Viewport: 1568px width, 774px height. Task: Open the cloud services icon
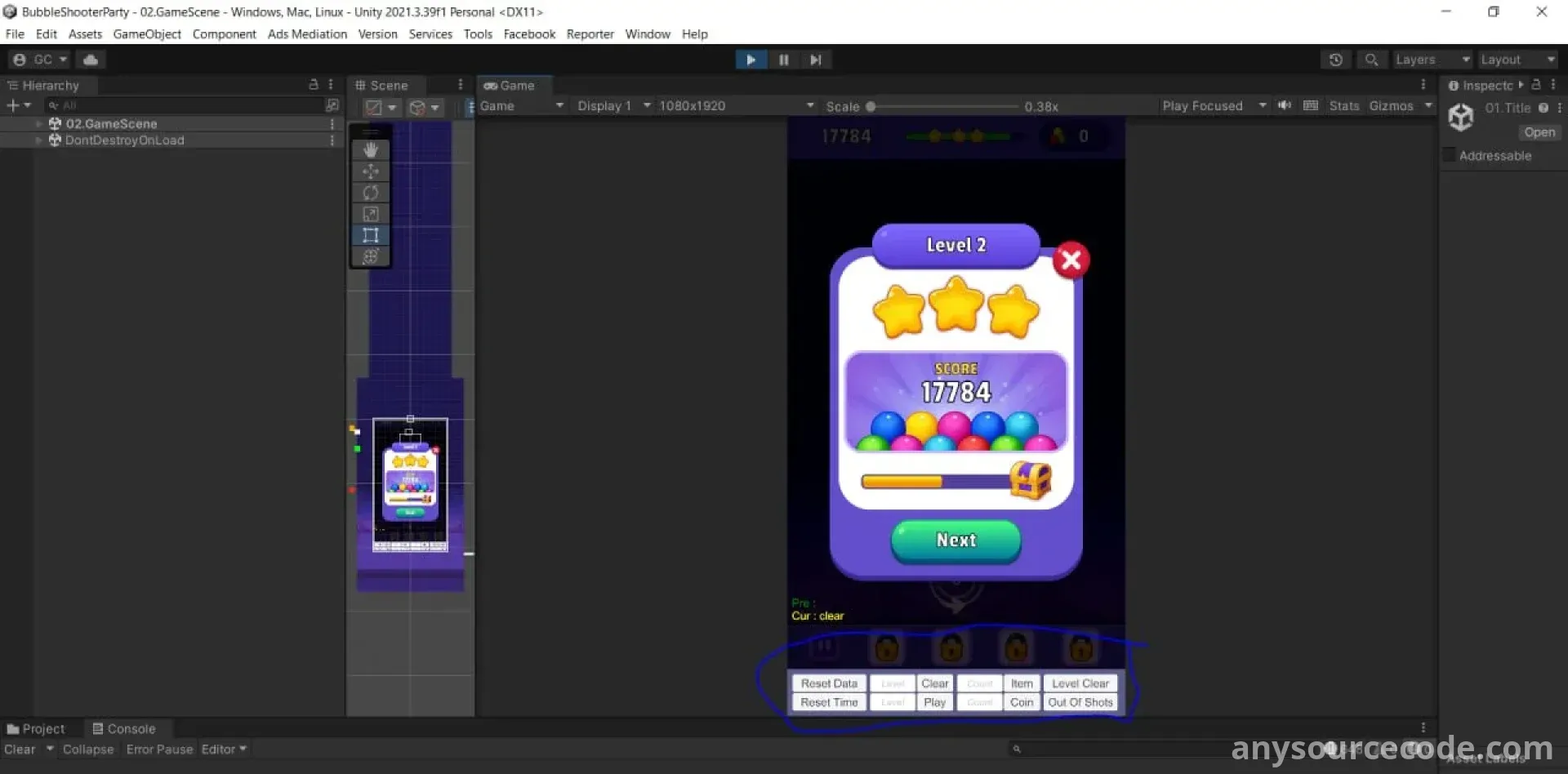91,60
